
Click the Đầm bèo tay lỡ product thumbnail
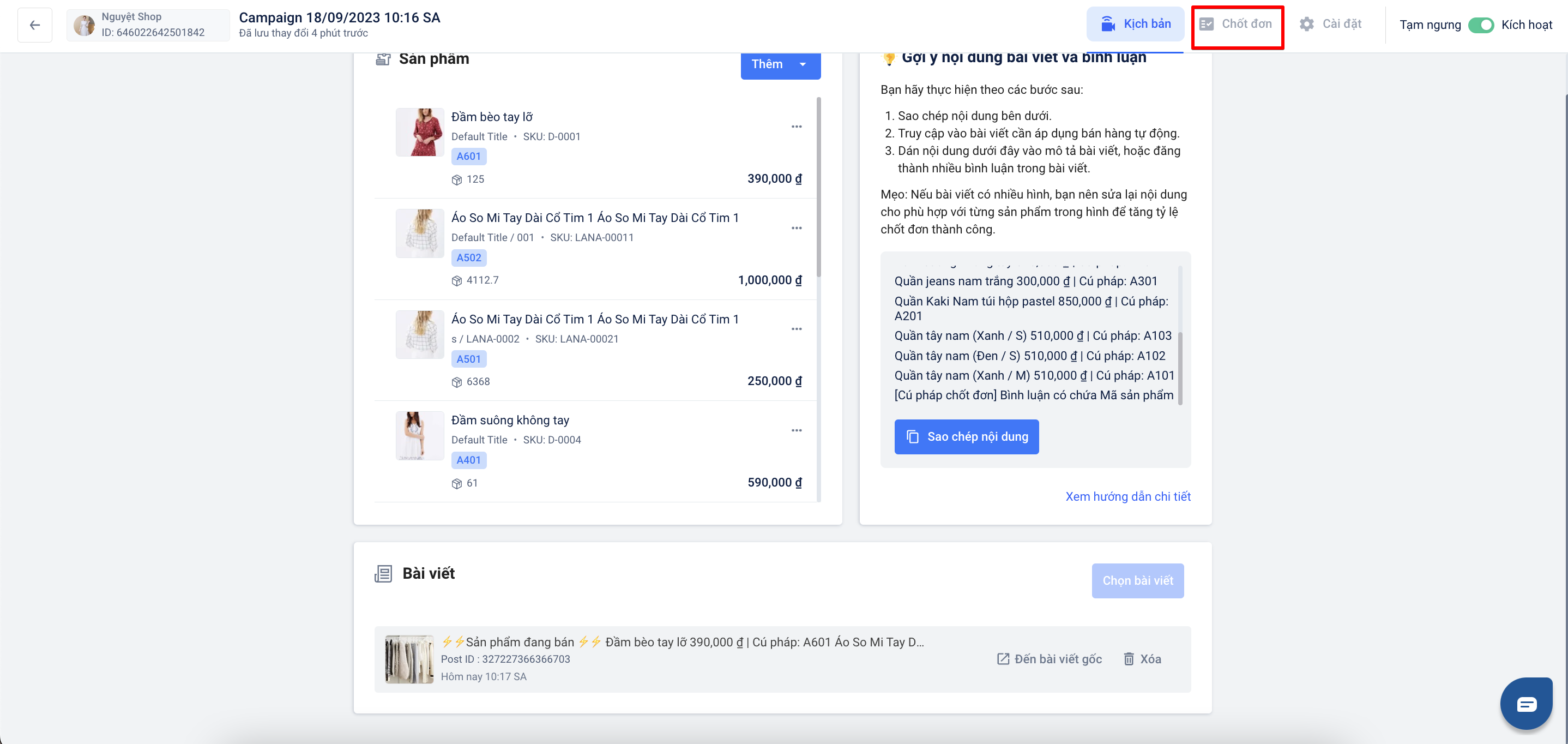(419, 132)
